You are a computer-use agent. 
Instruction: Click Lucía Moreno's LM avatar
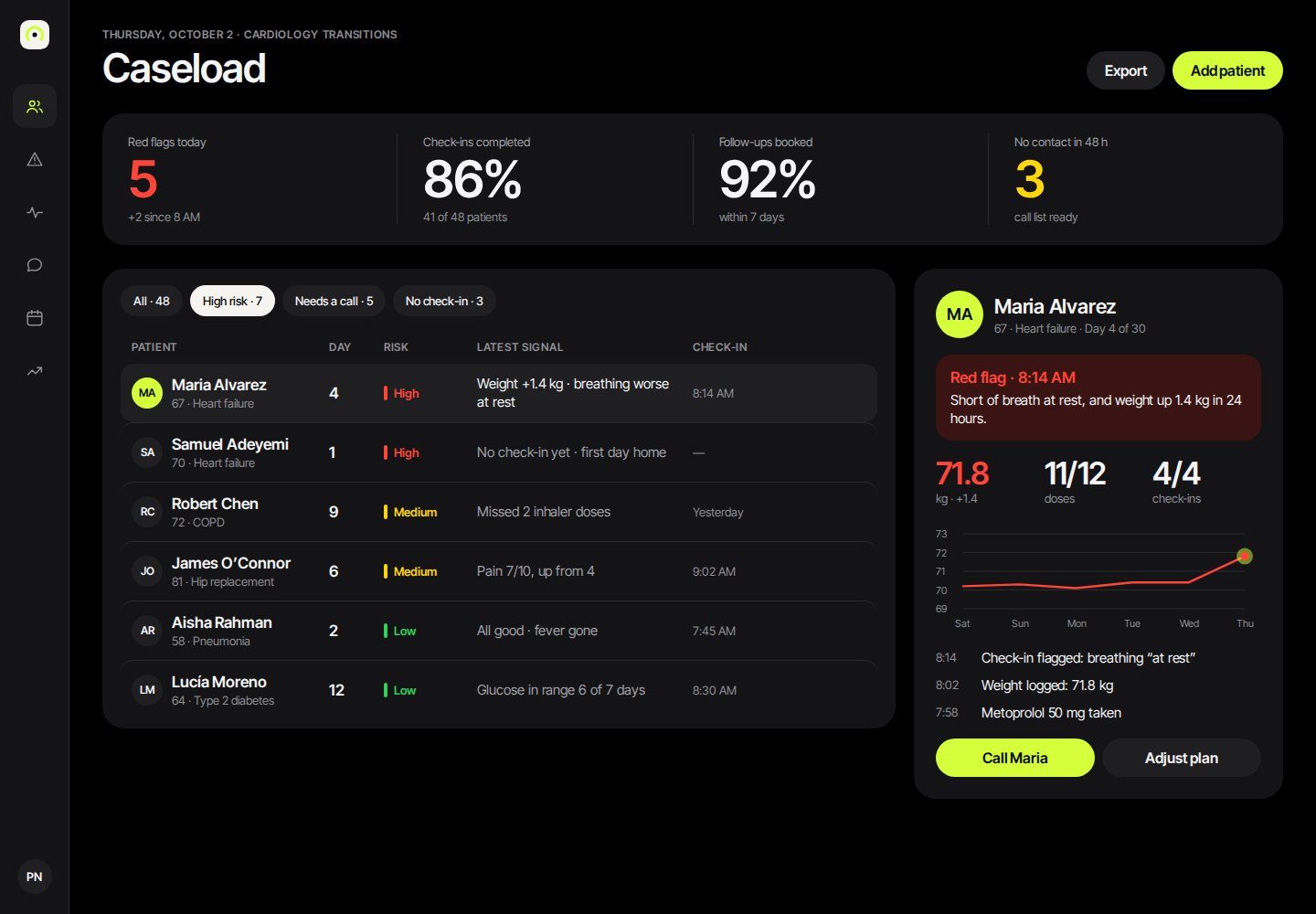click(x=147, y=690)
